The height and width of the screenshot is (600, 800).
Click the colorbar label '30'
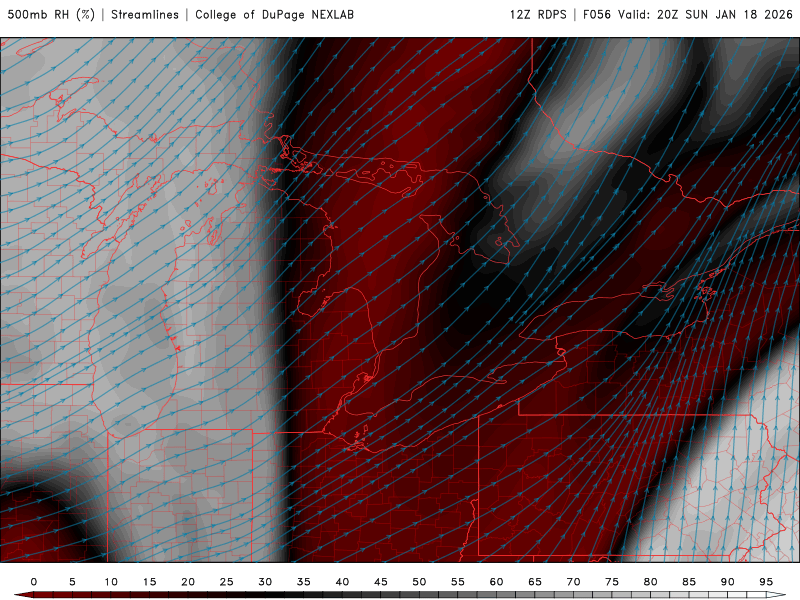(265, 582)
